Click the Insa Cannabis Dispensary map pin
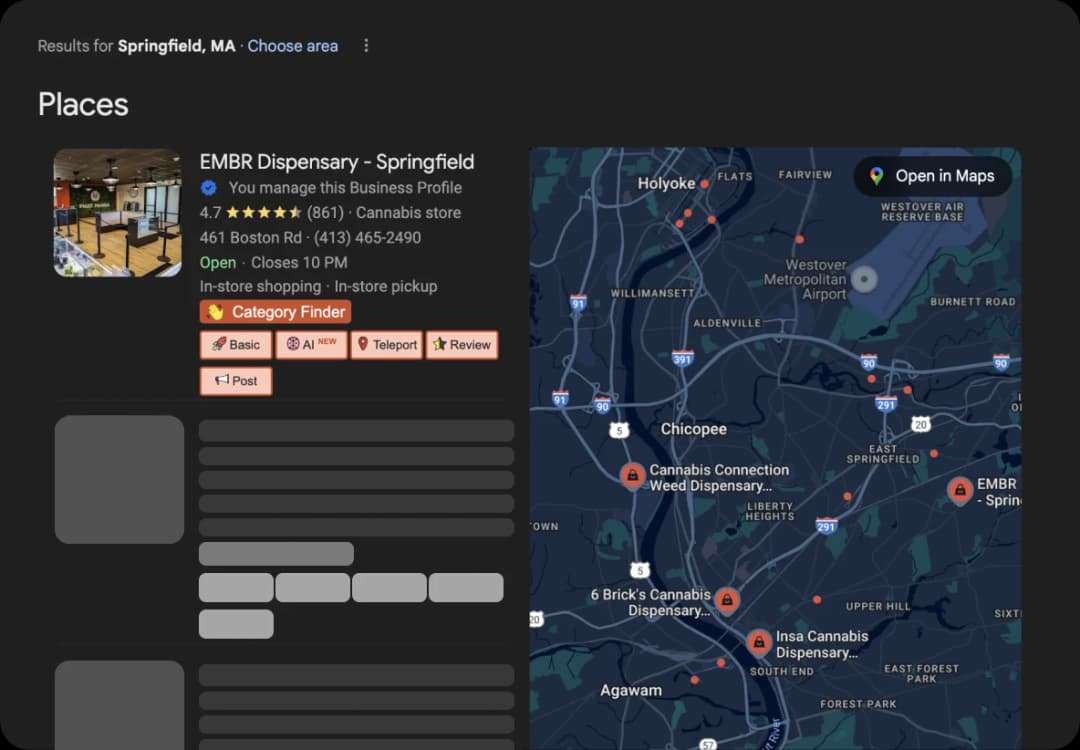Image resolution: width=1080 pixels, height=750 pixels. point(759,642)
